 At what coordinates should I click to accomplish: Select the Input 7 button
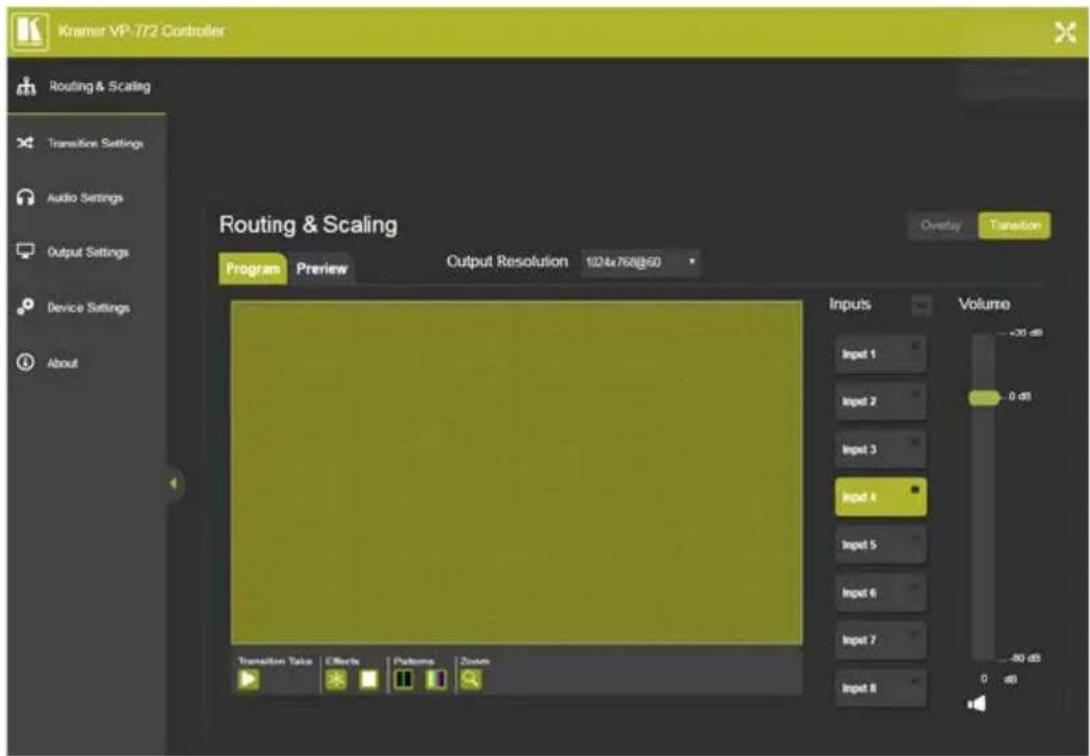click(881, 640)
